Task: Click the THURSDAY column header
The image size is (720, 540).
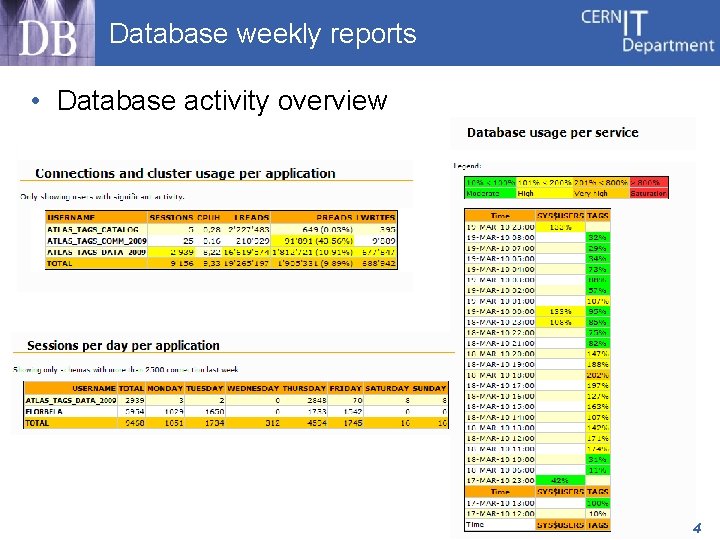Action: (304, 388)
